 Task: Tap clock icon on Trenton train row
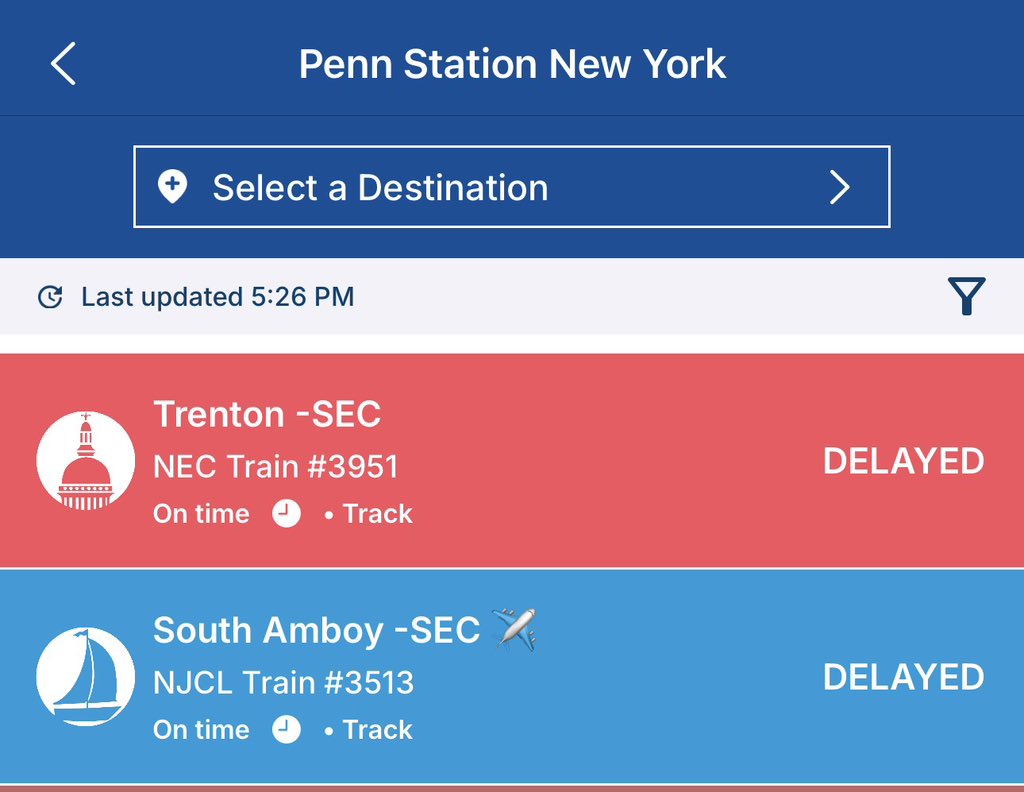[x=286, y=514]
